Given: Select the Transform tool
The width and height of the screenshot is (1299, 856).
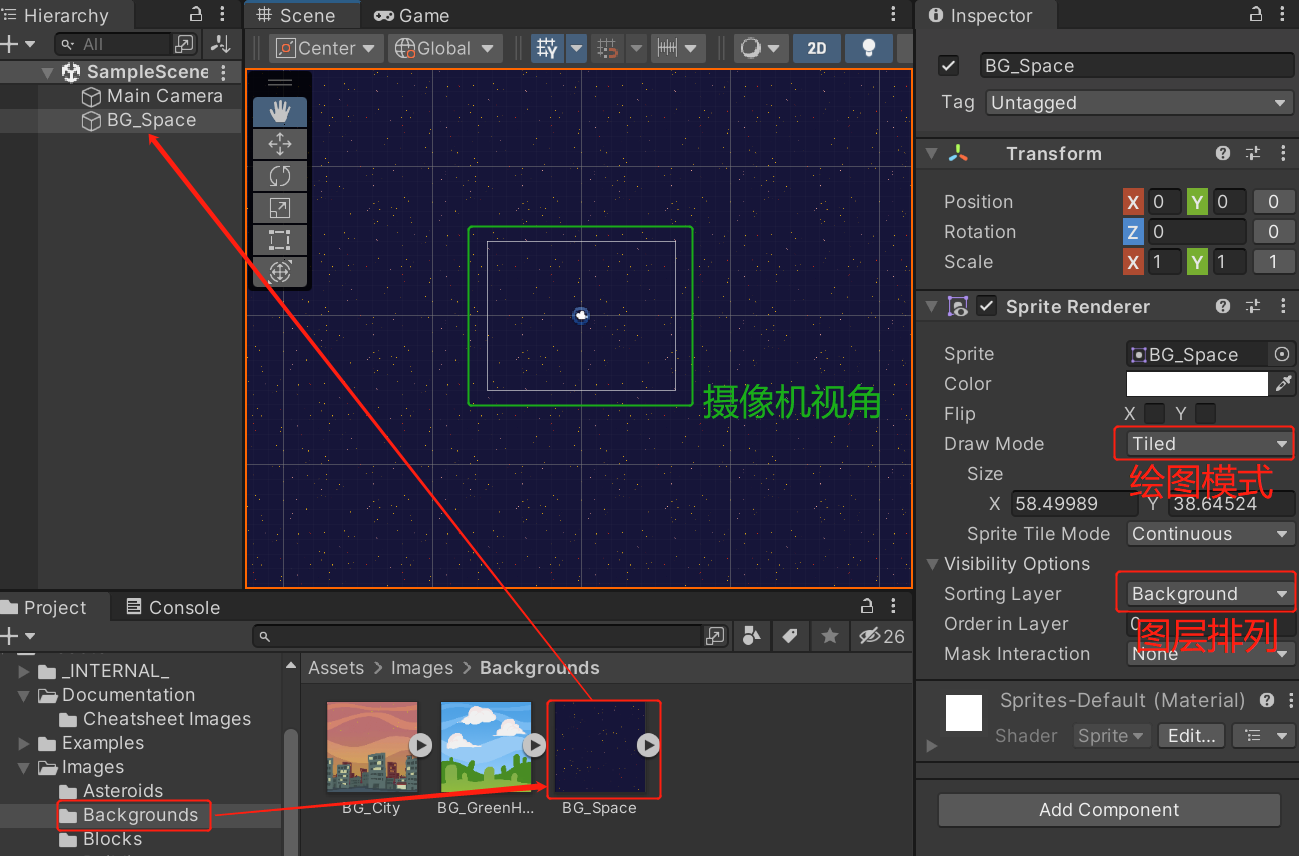Looking at the screenshot, I should (x=280, y=272).
